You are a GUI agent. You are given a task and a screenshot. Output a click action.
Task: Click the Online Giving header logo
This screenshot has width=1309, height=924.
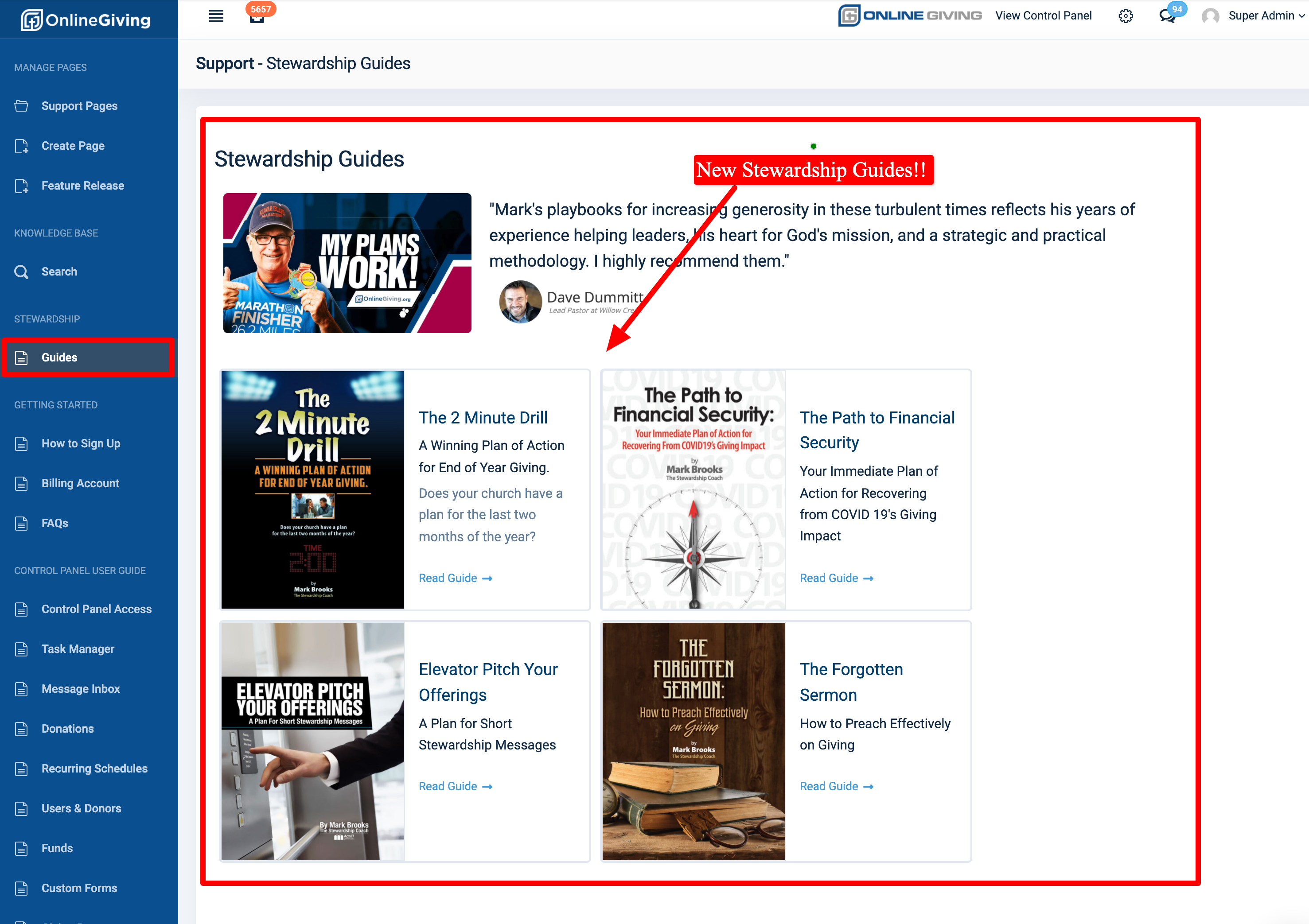tap(909, 16)
